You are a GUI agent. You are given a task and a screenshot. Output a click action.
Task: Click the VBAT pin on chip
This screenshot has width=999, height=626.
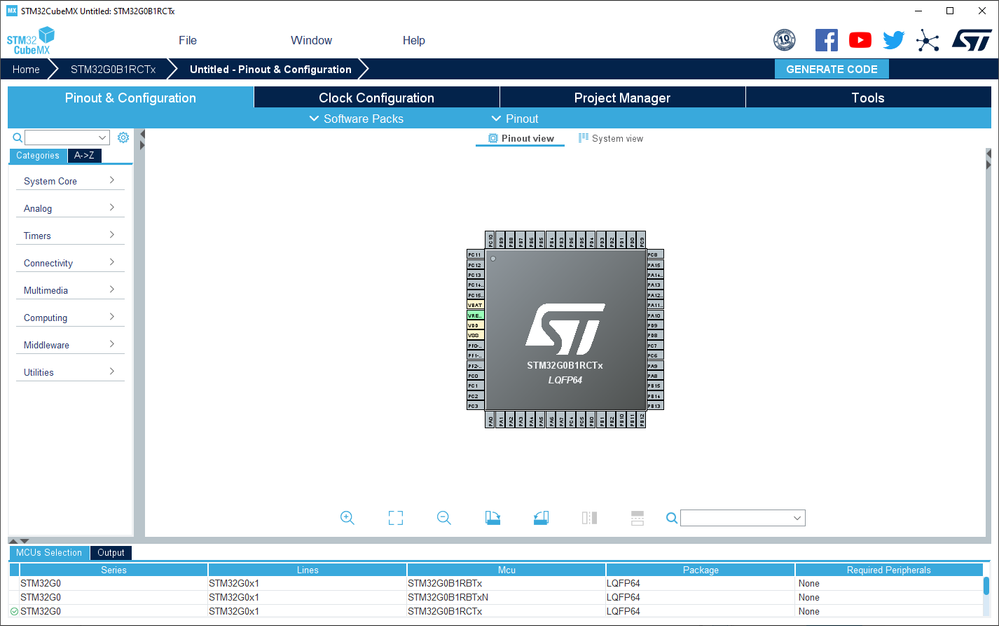[475, 305]
